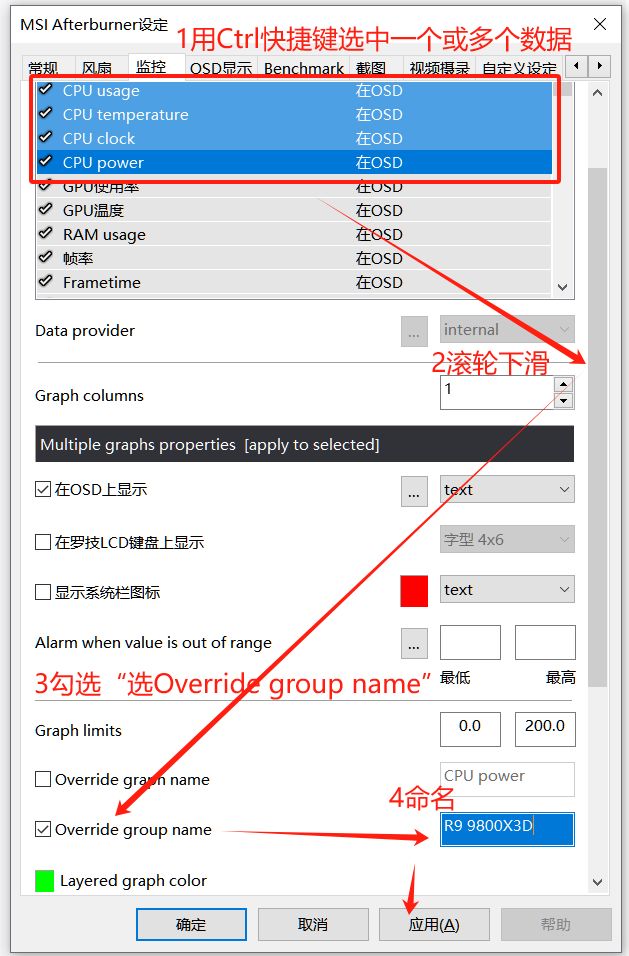The height and width of the screenshot is (956, 629).
Task: Toggle the GPU温度 checkmark
Action: pyautogui.click(x=46, y=210)
